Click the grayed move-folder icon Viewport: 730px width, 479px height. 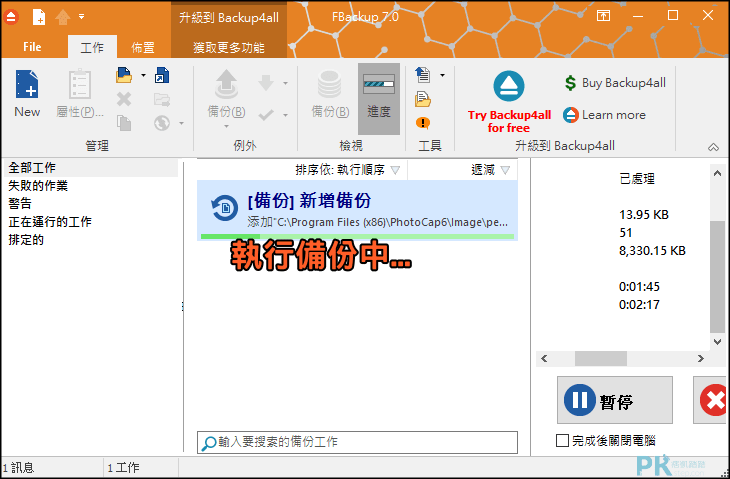(x=162, y=99)
